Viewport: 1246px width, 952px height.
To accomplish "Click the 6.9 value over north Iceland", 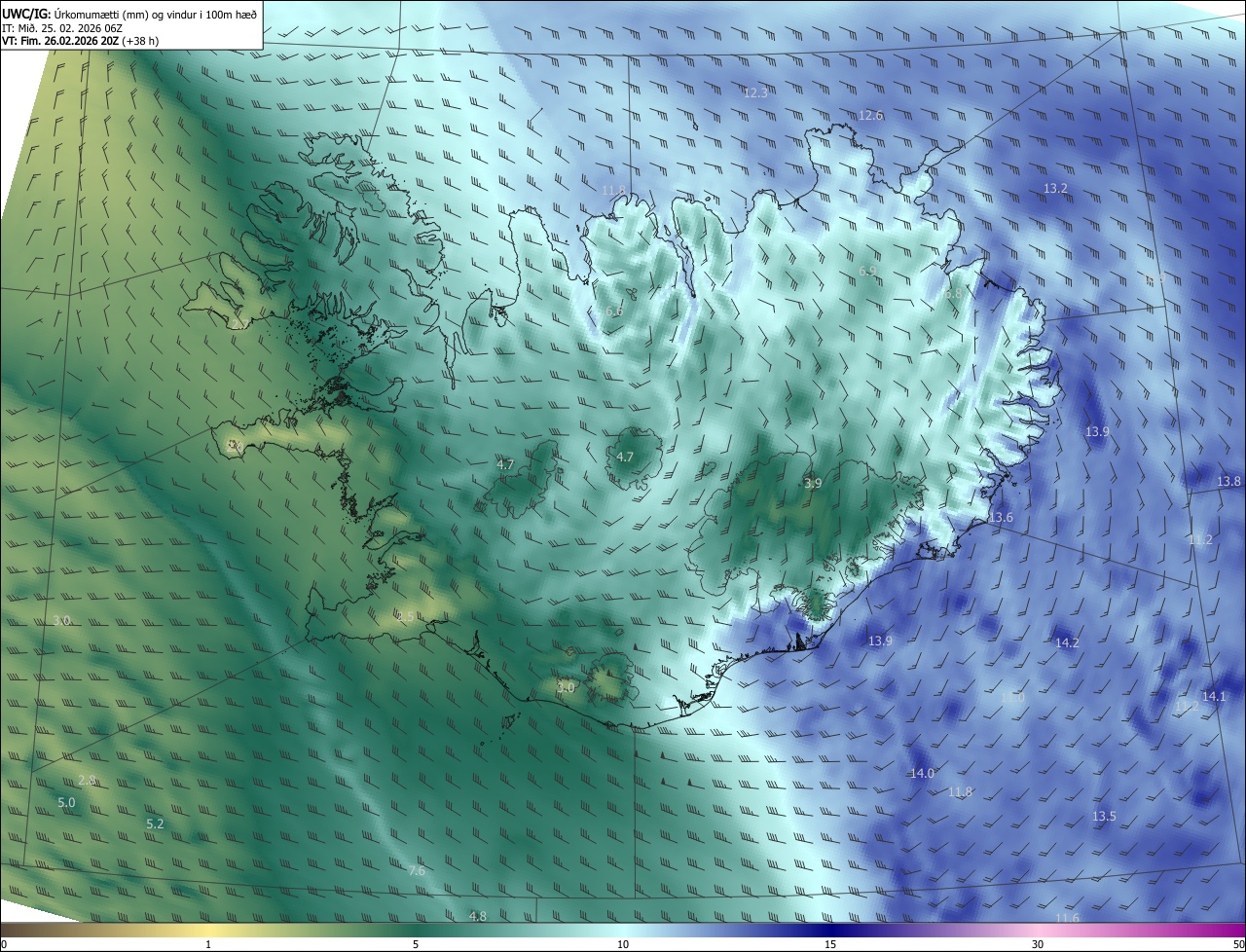I will (x=868, y=271).
